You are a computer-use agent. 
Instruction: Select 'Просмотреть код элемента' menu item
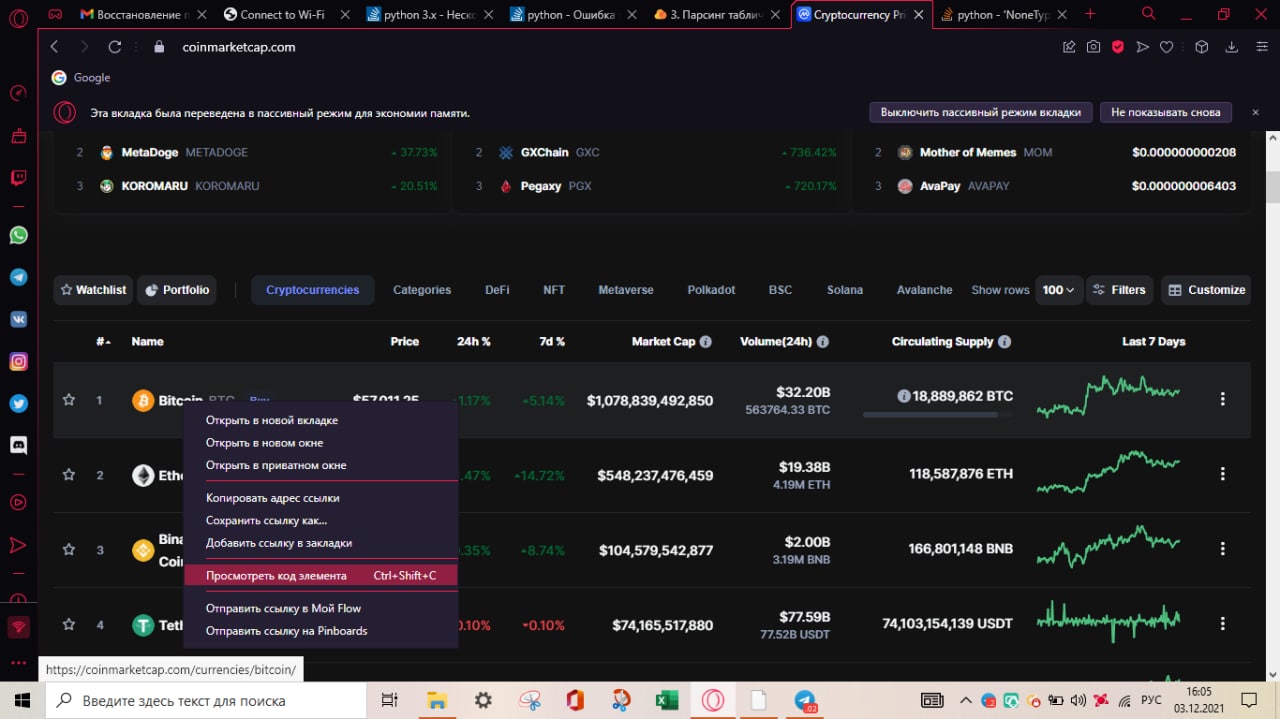[321, 576]
